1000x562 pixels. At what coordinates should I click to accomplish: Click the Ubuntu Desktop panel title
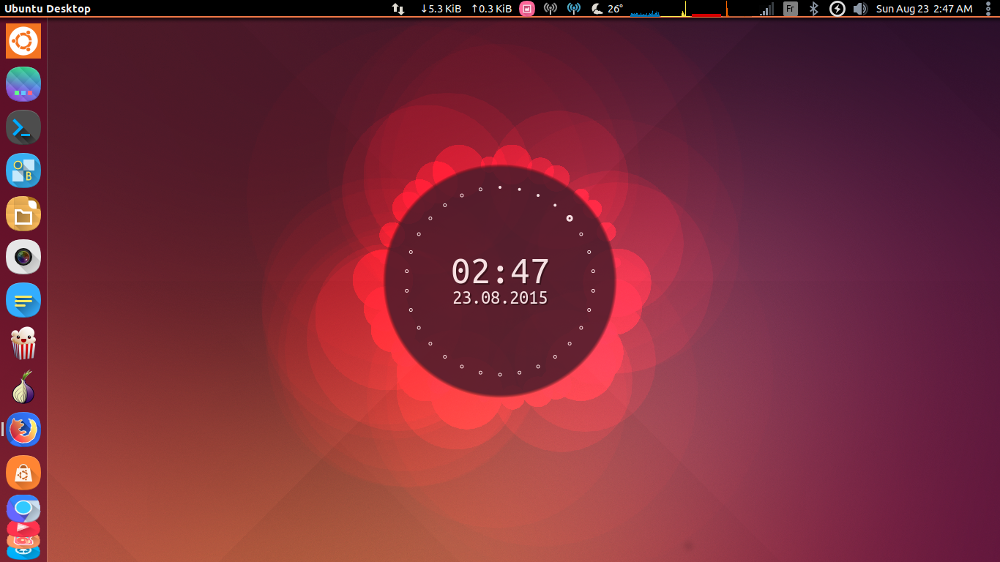pyautogui.click(x=48, y=9)
